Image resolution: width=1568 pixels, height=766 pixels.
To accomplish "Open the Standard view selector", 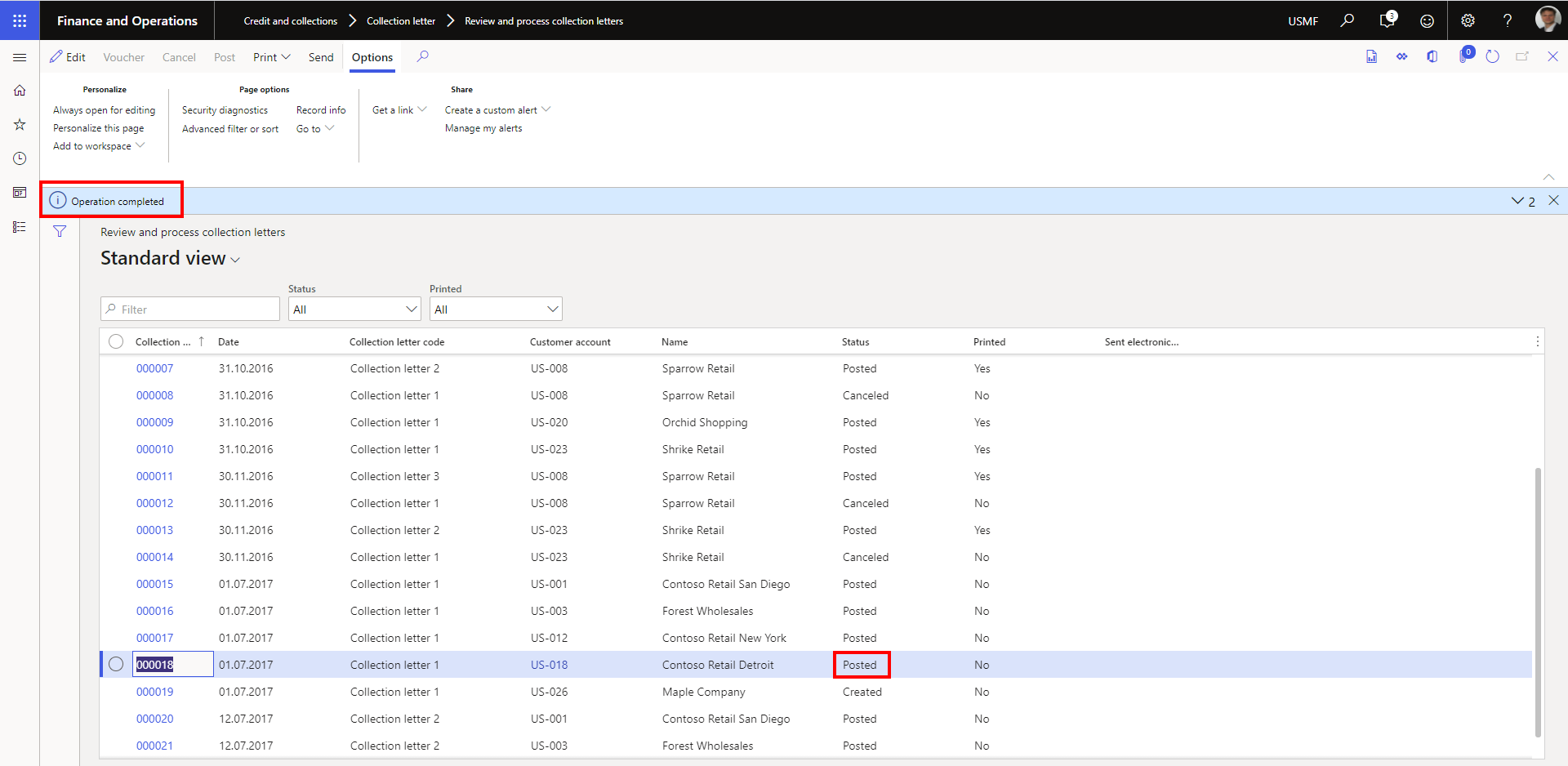I will pyautogui.click(x=170, y=258).
